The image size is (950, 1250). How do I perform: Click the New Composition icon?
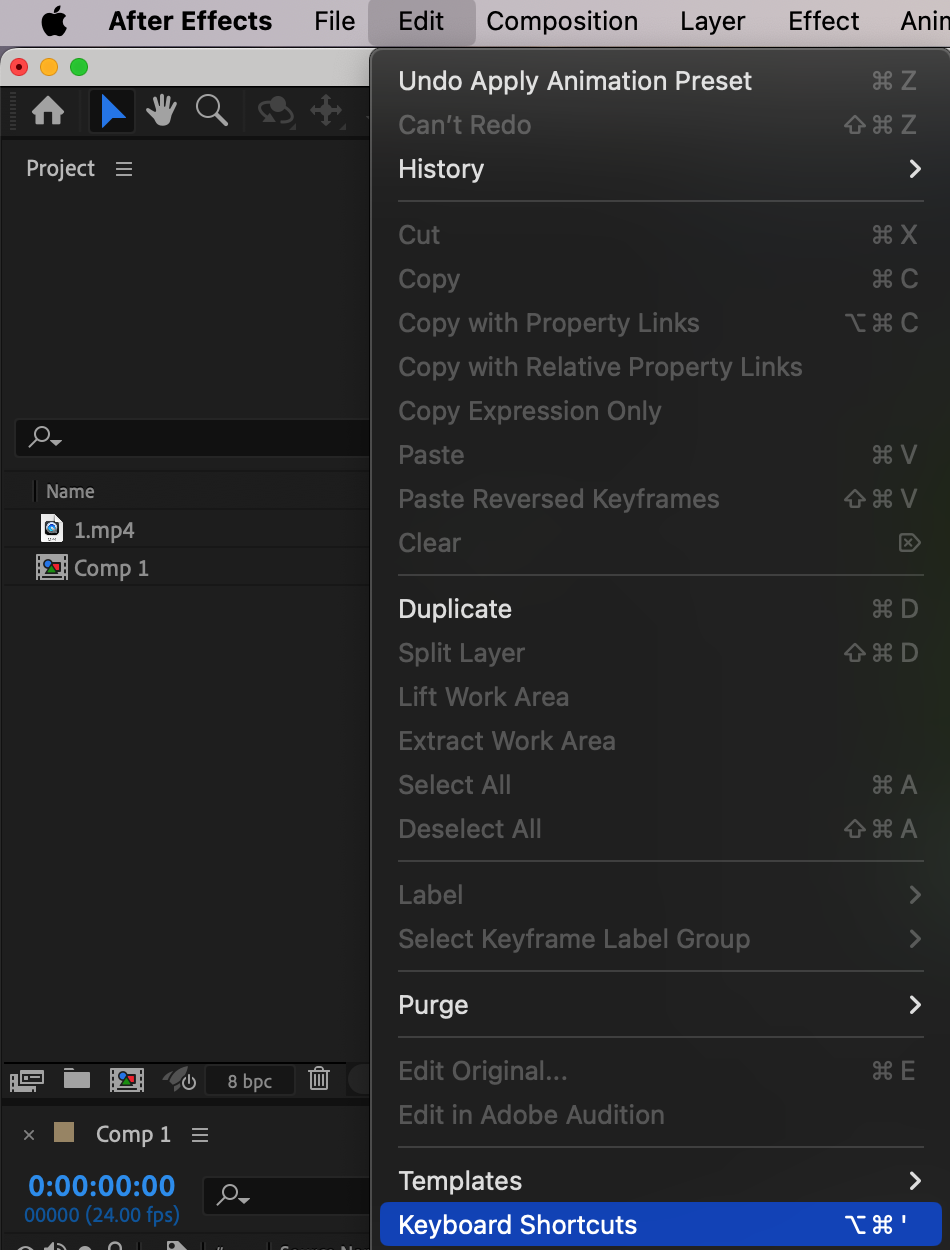(126, 1080)
